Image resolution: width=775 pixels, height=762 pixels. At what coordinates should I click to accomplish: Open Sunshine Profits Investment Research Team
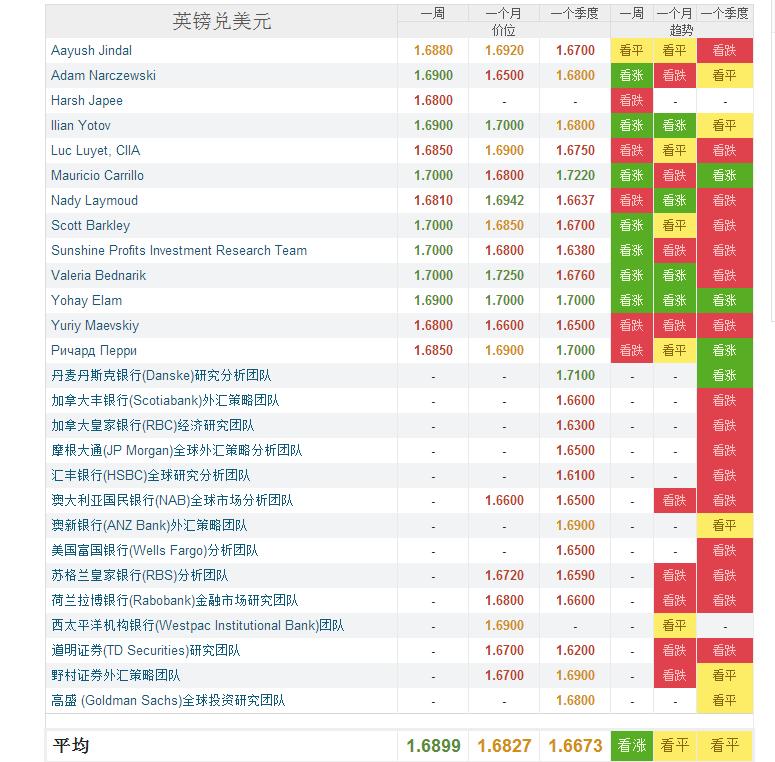179,250
